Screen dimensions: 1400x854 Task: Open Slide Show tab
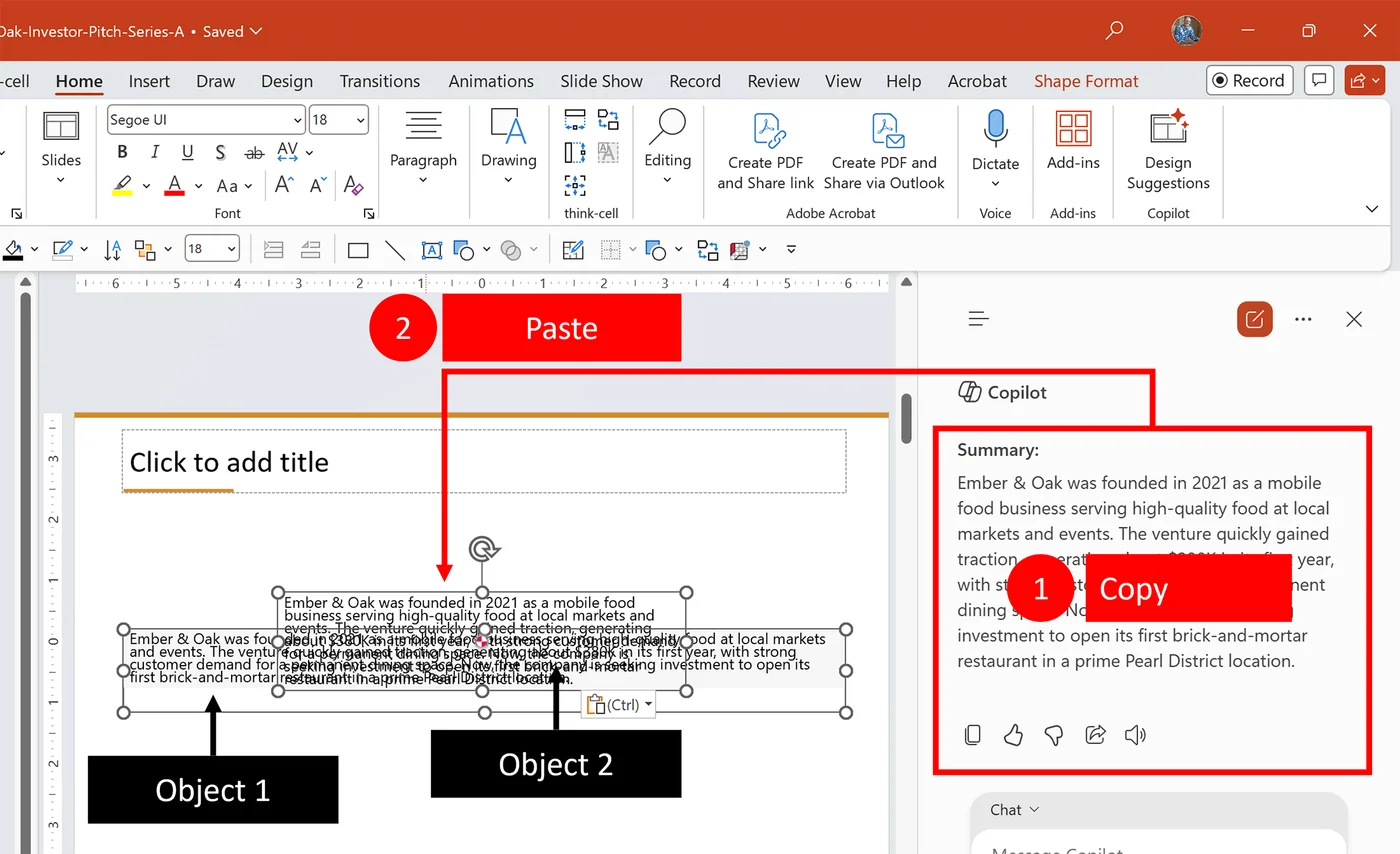click(601, 81)
